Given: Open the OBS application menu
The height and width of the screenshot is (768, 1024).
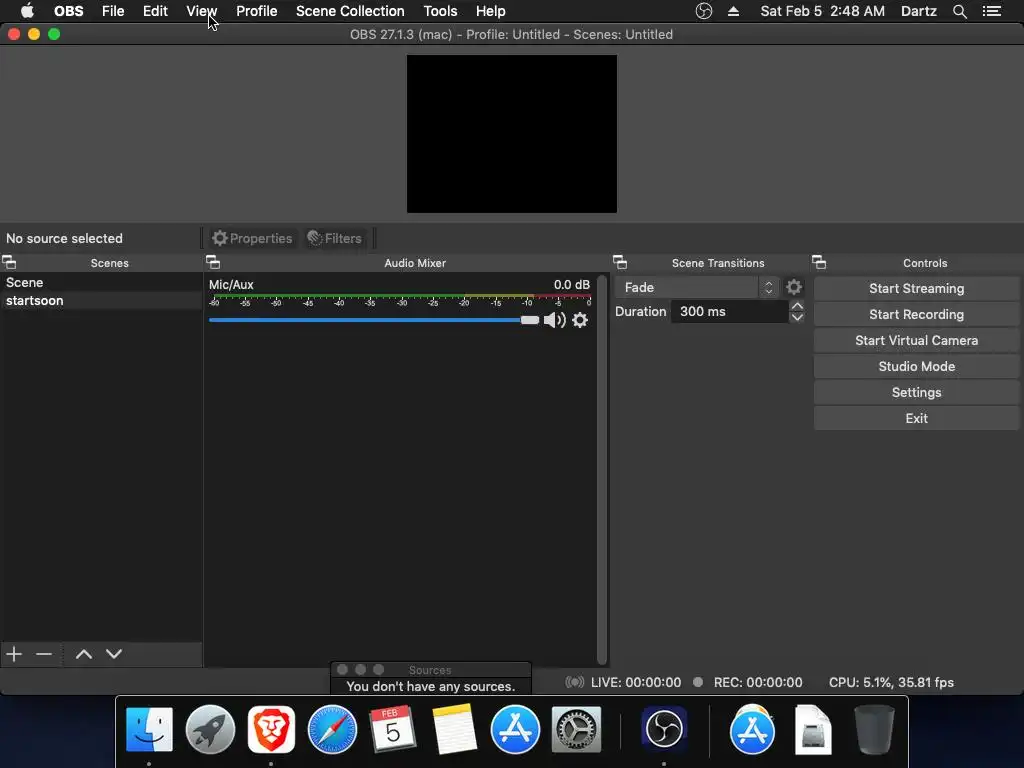Looking at the screenshot, I should click(x=69, y=11).
